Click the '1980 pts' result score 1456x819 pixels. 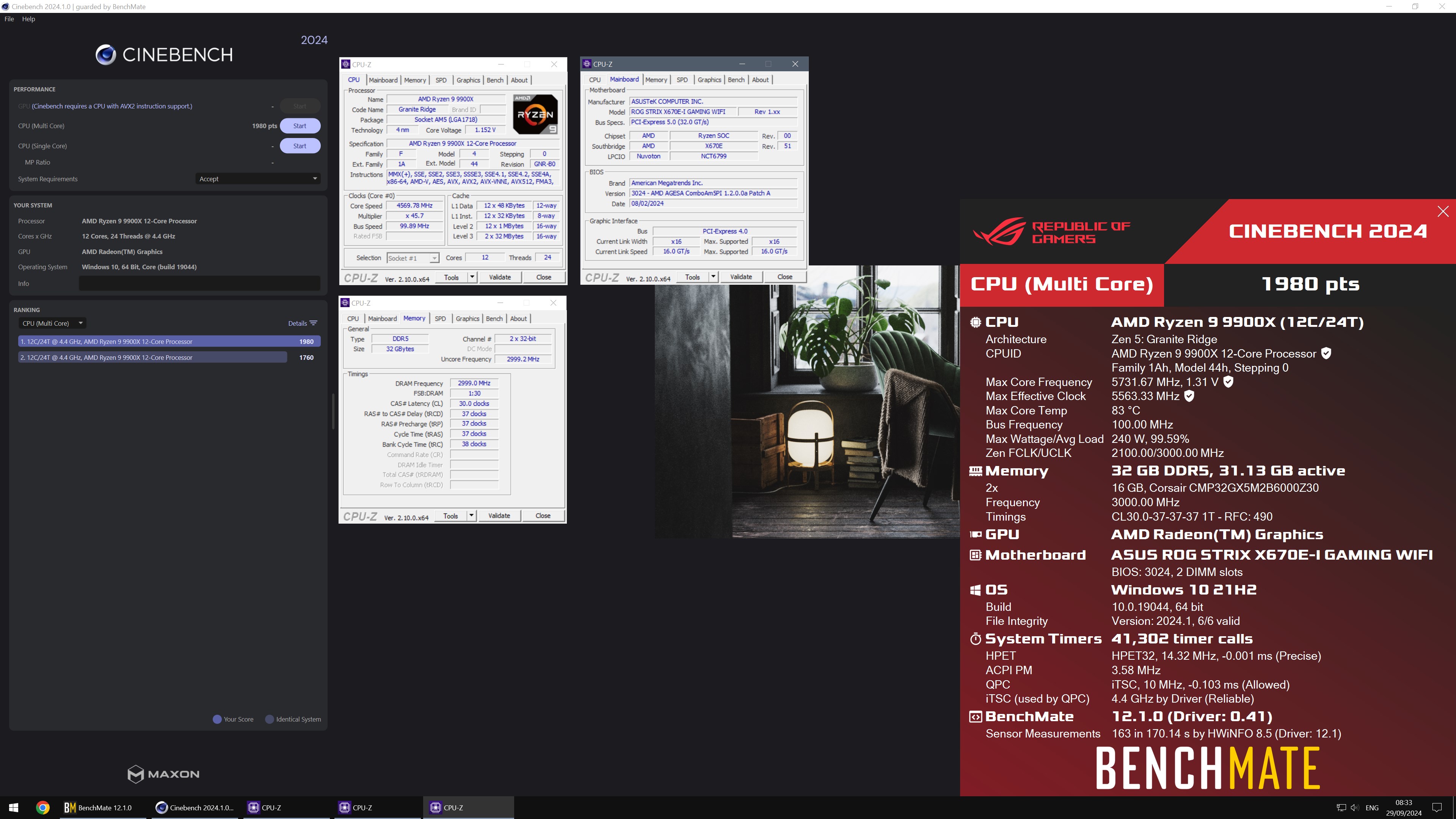1310,284
